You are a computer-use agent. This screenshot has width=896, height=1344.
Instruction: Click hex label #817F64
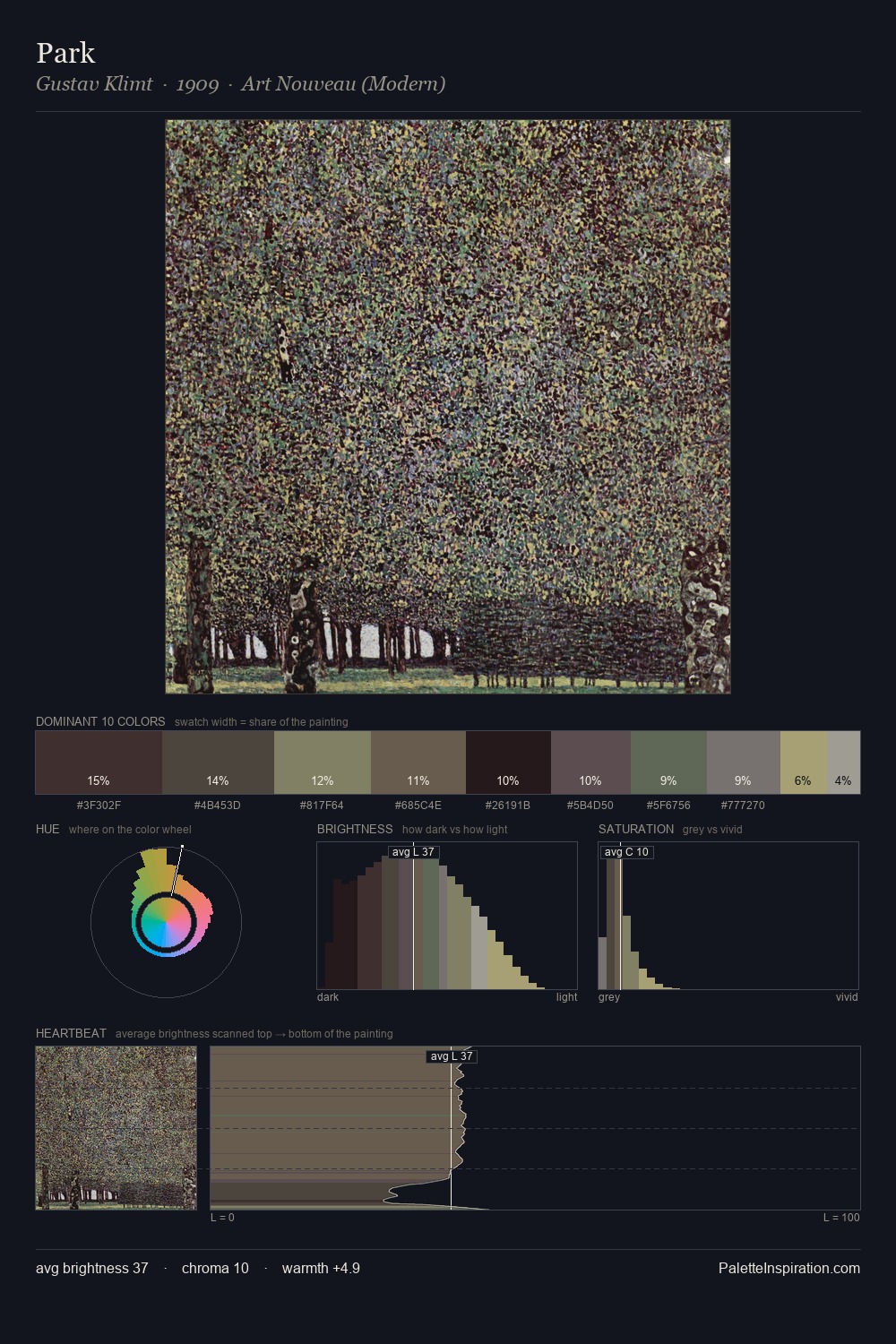pos(323,805)
